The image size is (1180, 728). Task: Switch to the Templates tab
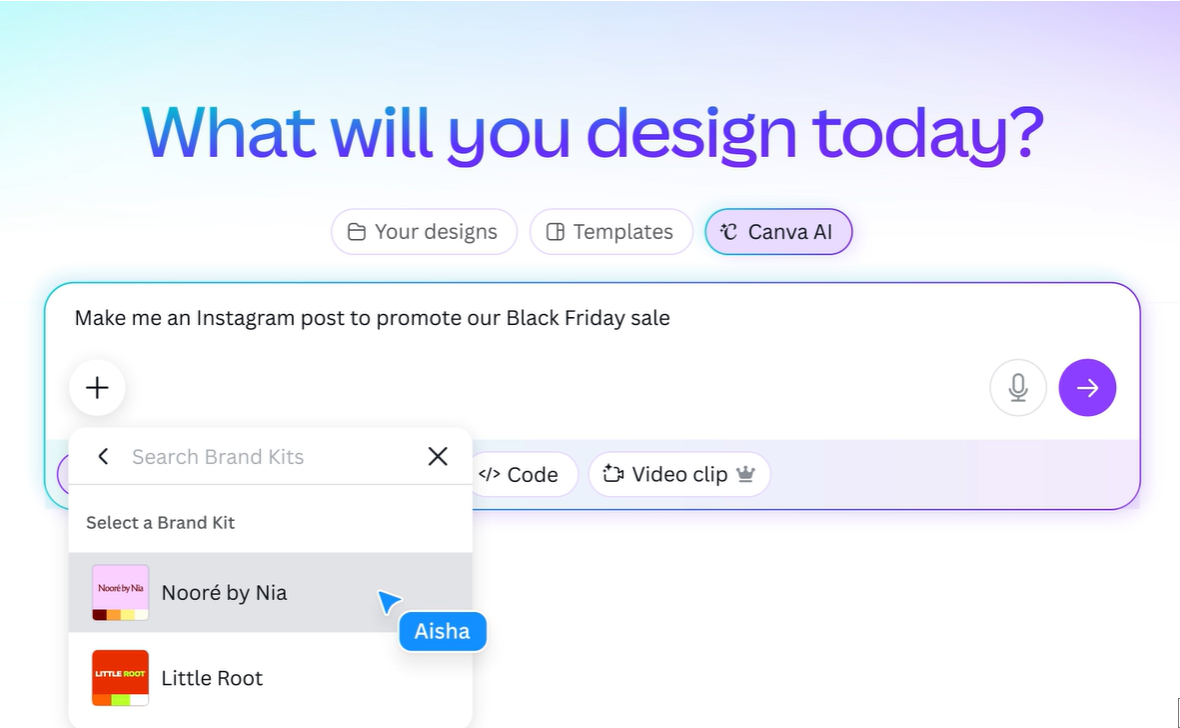611,231
